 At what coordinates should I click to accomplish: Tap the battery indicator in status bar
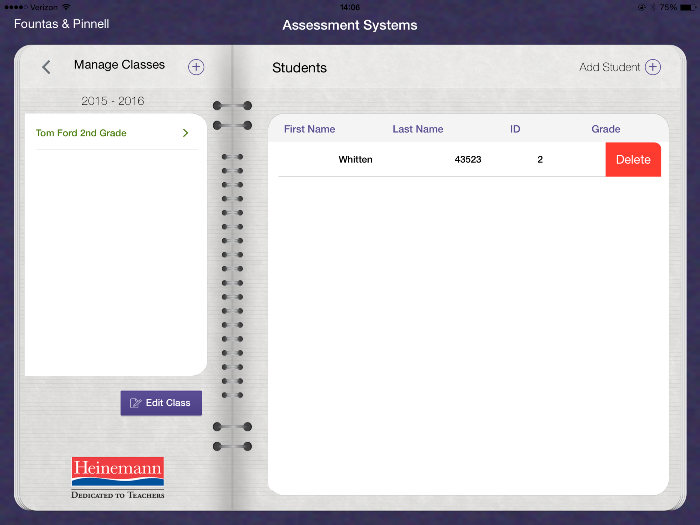tap(688, 7)
